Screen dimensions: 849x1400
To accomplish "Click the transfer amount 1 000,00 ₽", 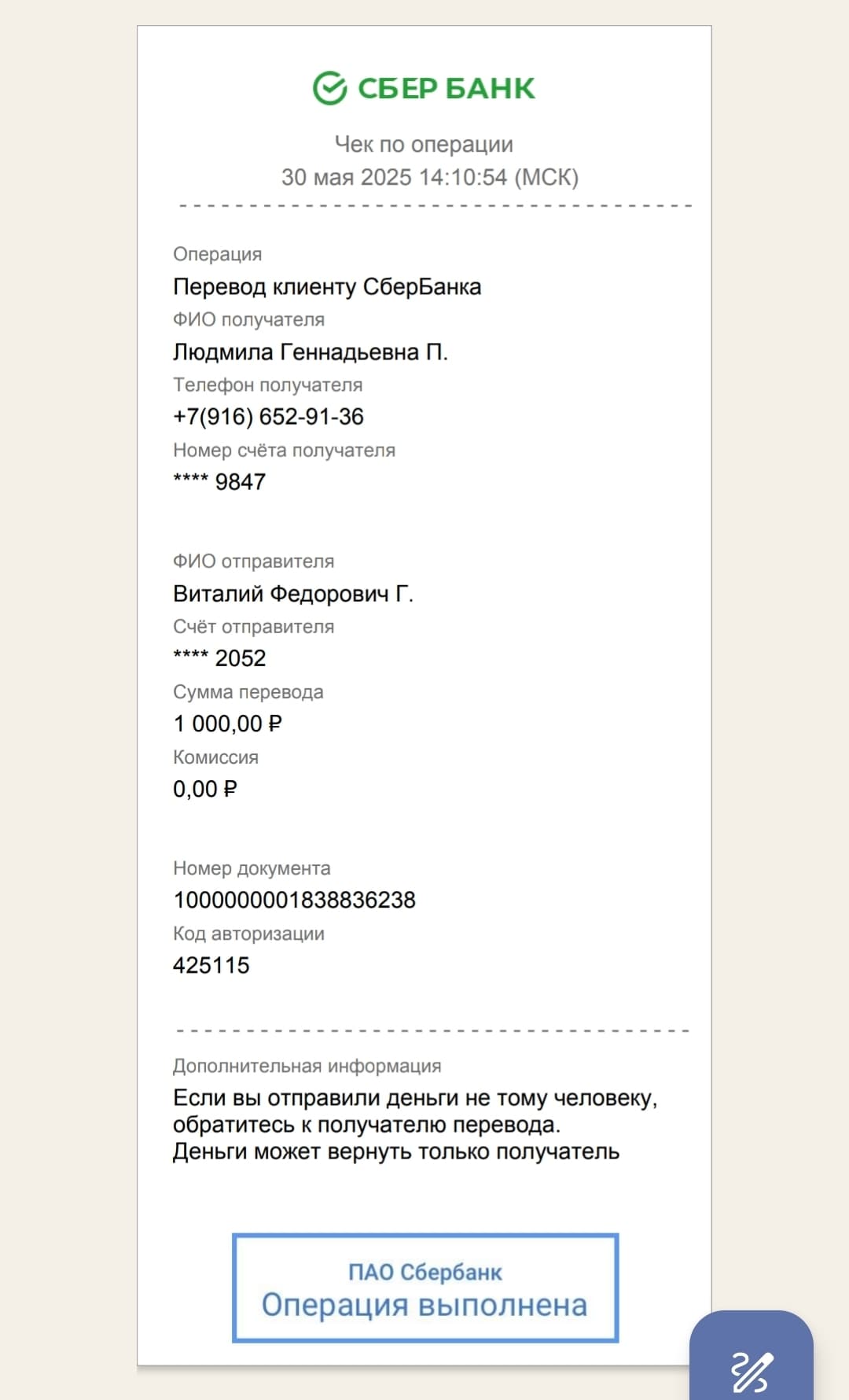I will point(227,724).
